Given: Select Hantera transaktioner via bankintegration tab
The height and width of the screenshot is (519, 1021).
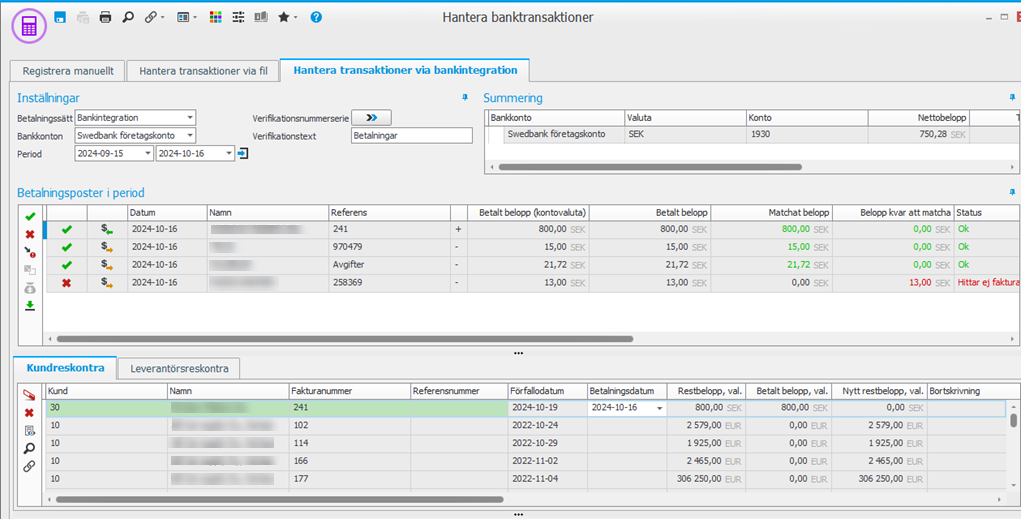Looking at the screenshot, I should click(x=405, y=70).
